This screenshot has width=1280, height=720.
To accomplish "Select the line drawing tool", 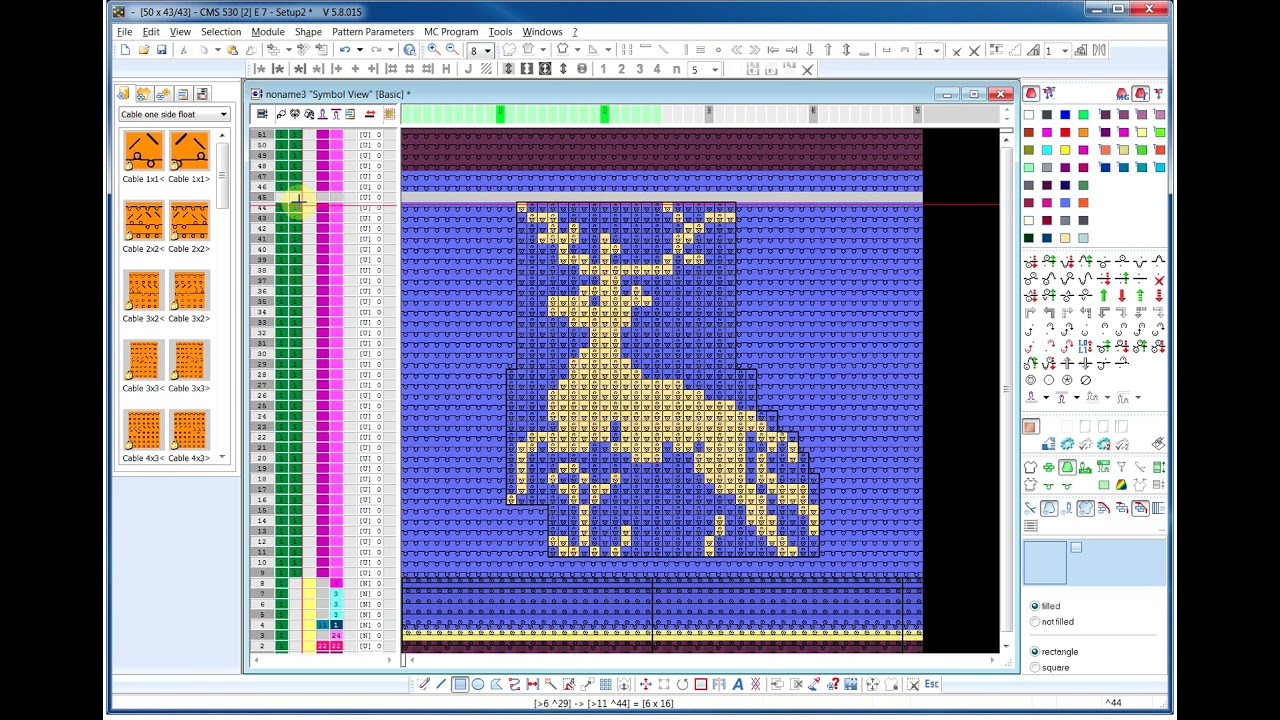I will [x=440, y=684].
